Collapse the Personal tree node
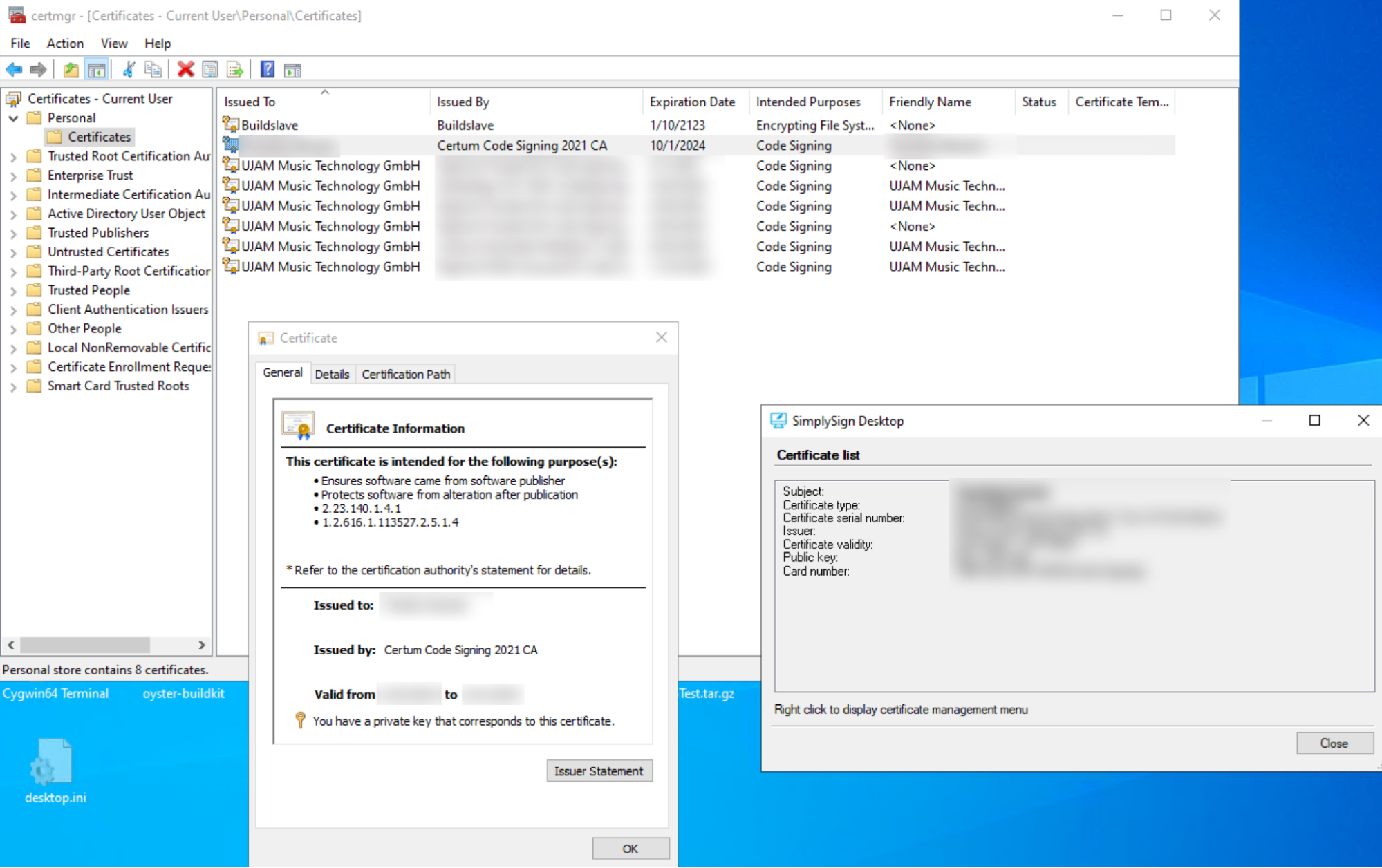 13,118
